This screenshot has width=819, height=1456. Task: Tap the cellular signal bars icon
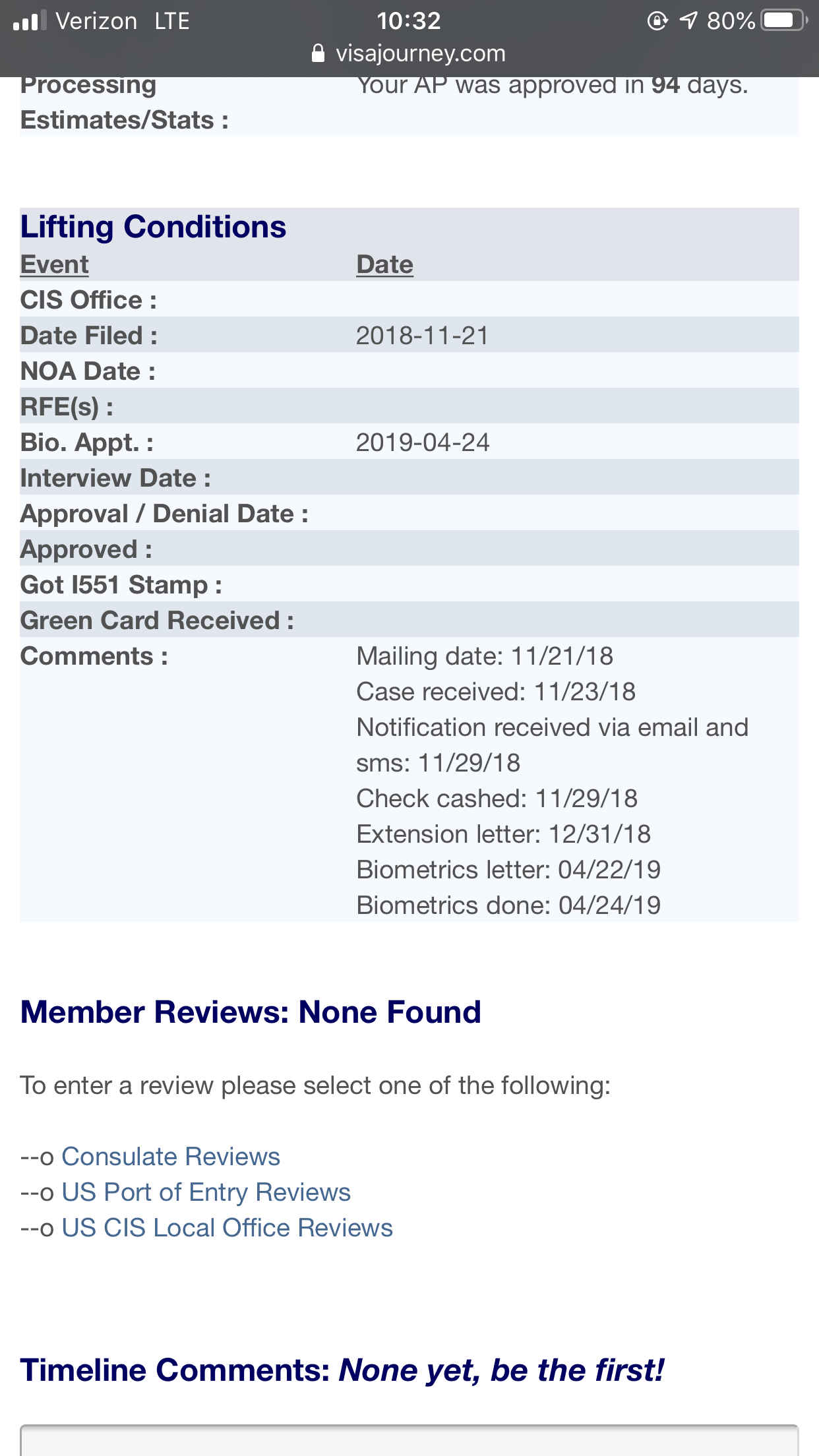[30, 20]
